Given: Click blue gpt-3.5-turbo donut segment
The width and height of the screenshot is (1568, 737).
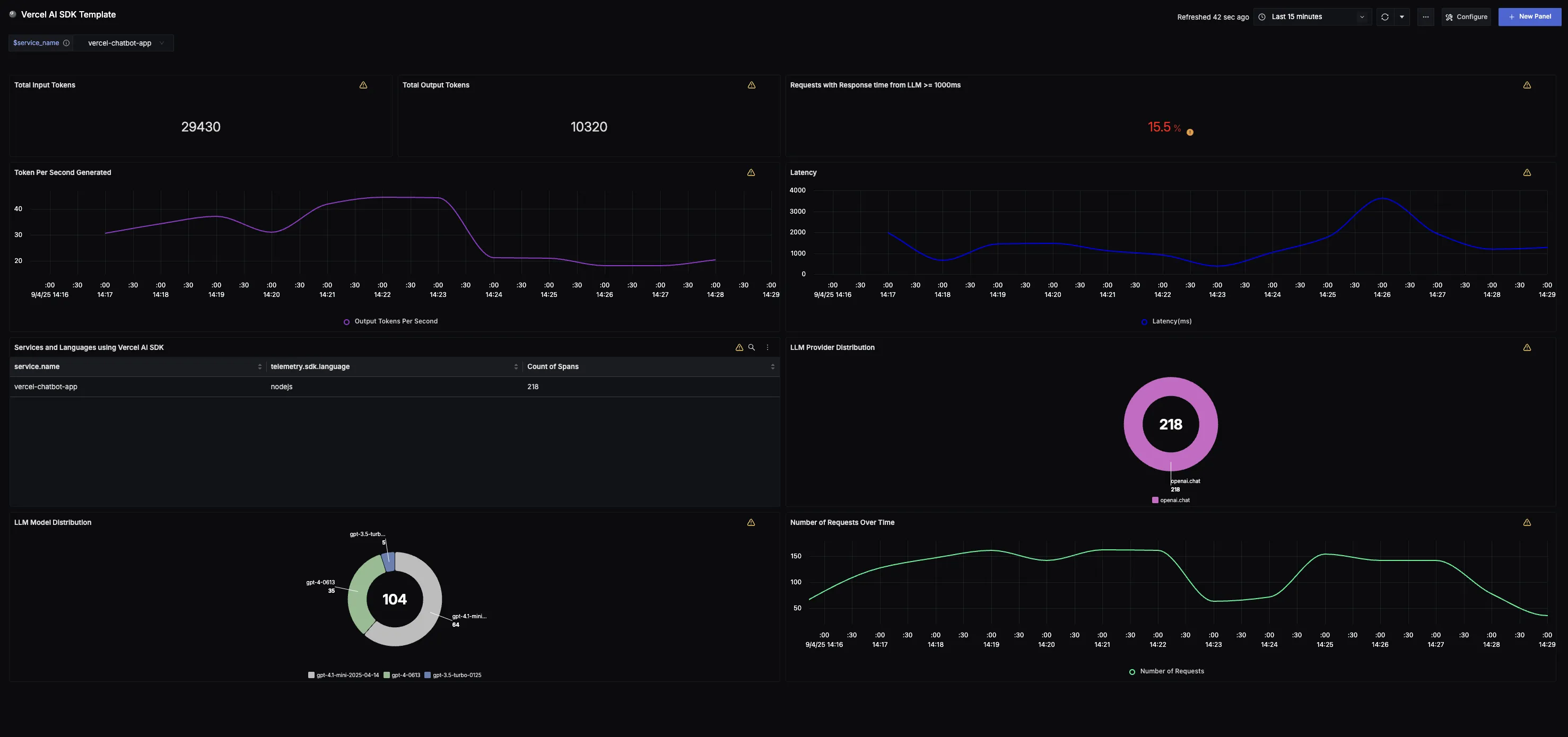Looking at the screenshot, I should tap(389, 561).
